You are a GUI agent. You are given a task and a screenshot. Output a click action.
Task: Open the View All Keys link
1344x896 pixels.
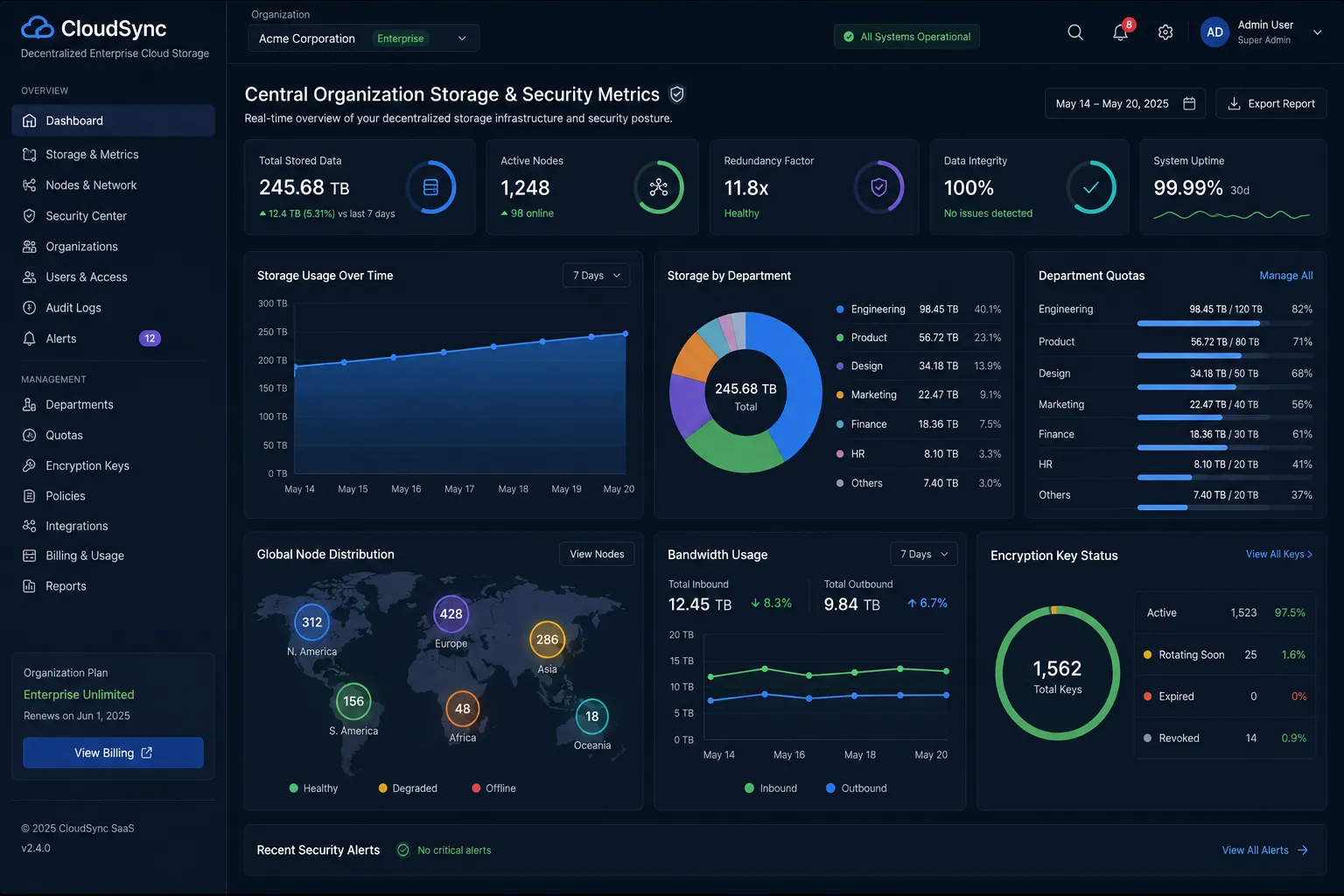[x=1278, y=554]
